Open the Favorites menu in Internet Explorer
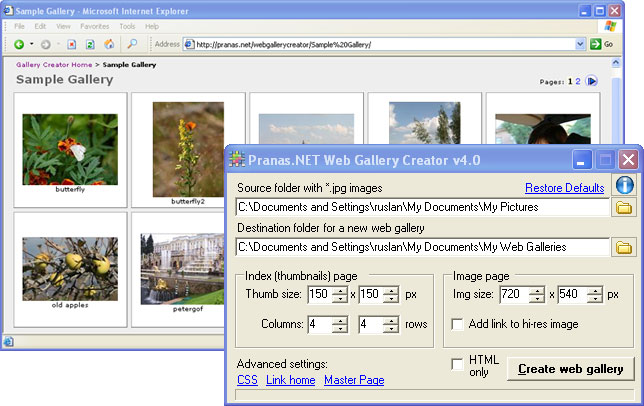Screen dimensions: 644x406 coord(95,26)
